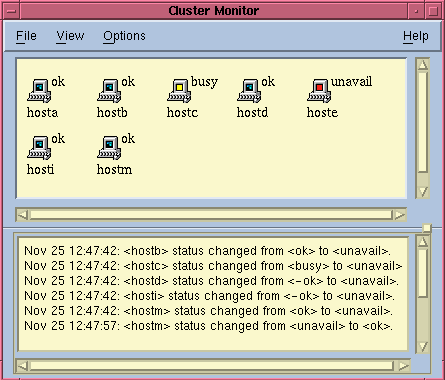Click the left arrow of log panel horizontal scrollbar
Image resolution: width=445 pixels, height=380 pixels.
pos(23,366)
